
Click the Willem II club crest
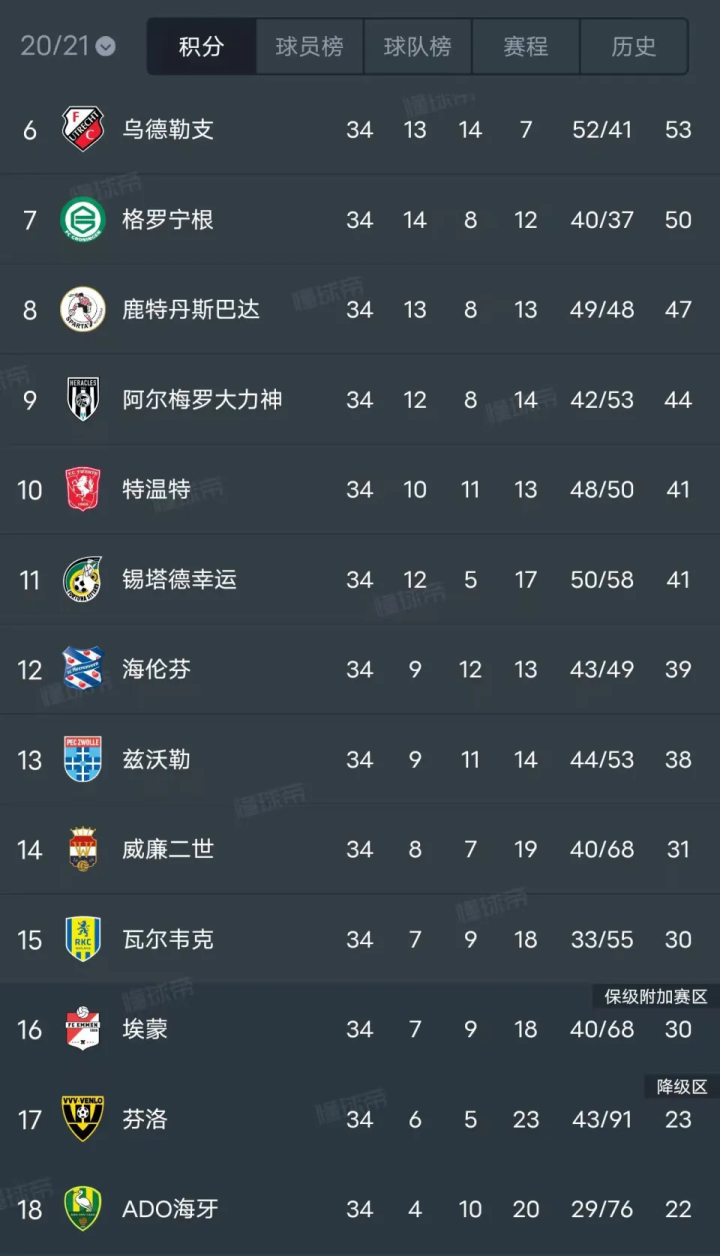click(x=83, y=849)
